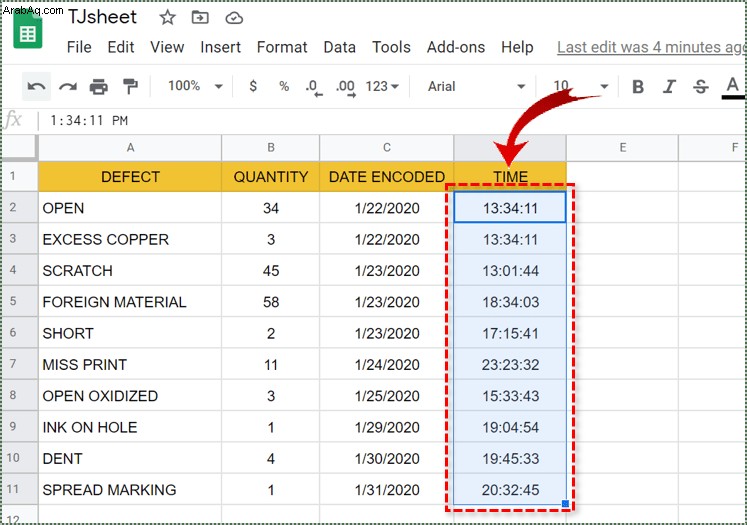Select the FOREIGN MATERIAL cell
This screenshot has width=747, height=525.
pos(130,302)
